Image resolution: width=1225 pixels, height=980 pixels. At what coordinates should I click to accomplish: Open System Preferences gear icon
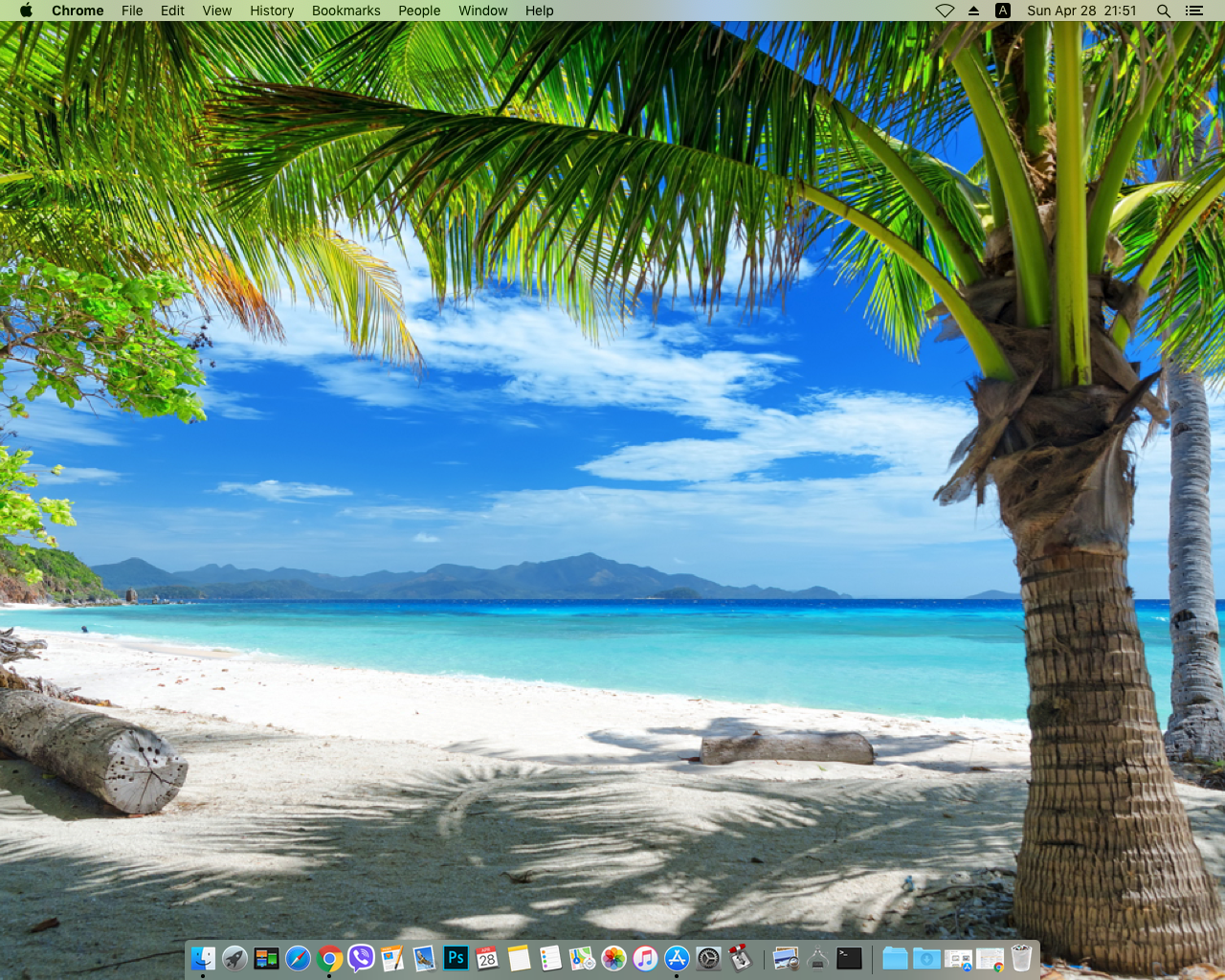tap(708, 958)
